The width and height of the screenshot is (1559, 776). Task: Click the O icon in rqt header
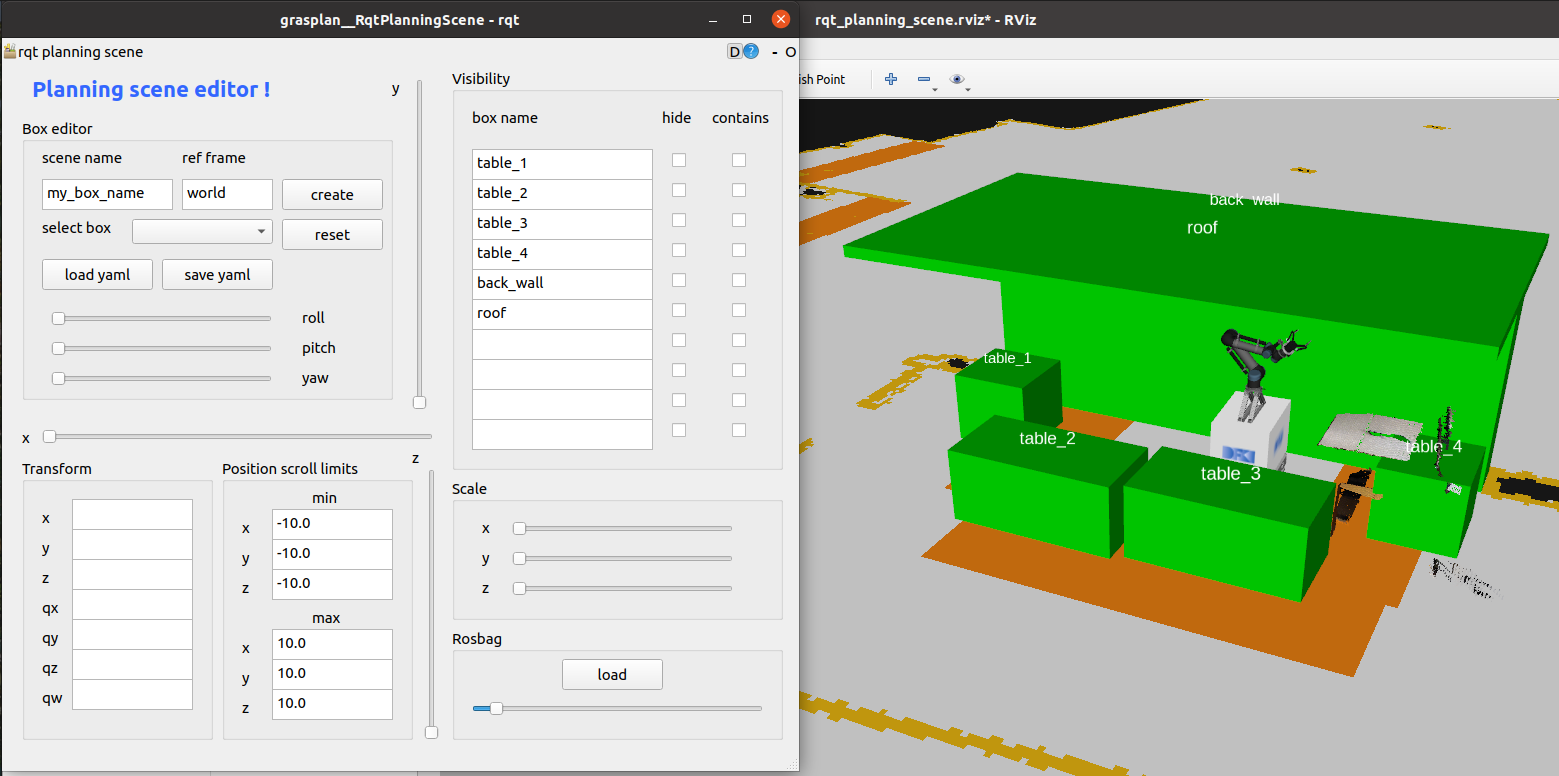[x=791, y=52]
